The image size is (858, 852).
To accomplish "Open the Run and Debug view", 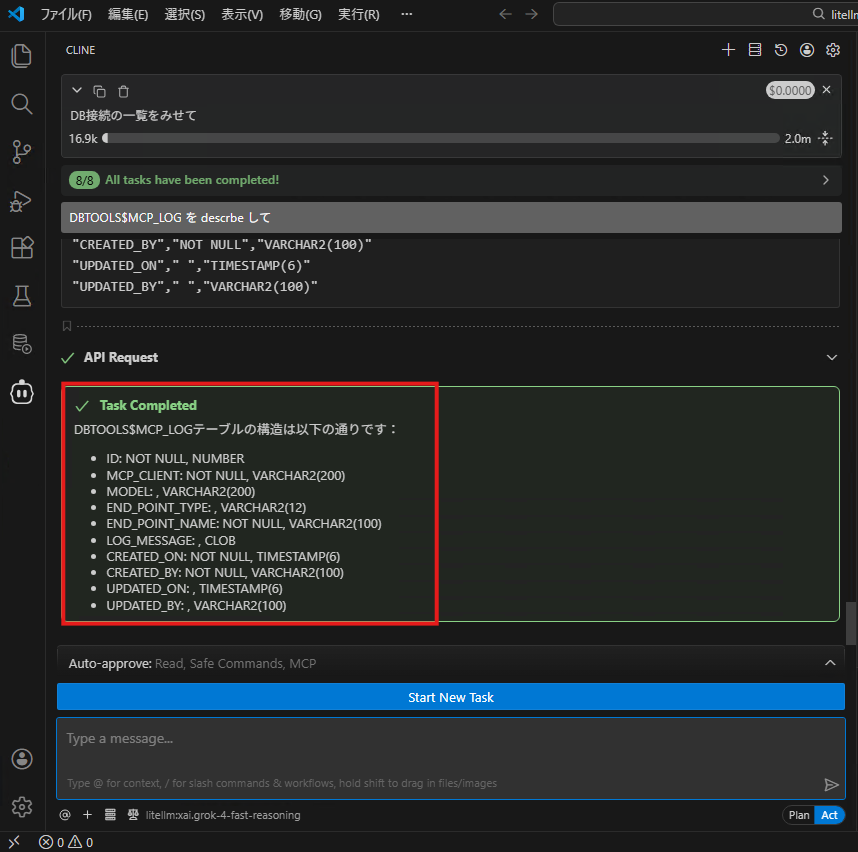I will tap(21, 200).
